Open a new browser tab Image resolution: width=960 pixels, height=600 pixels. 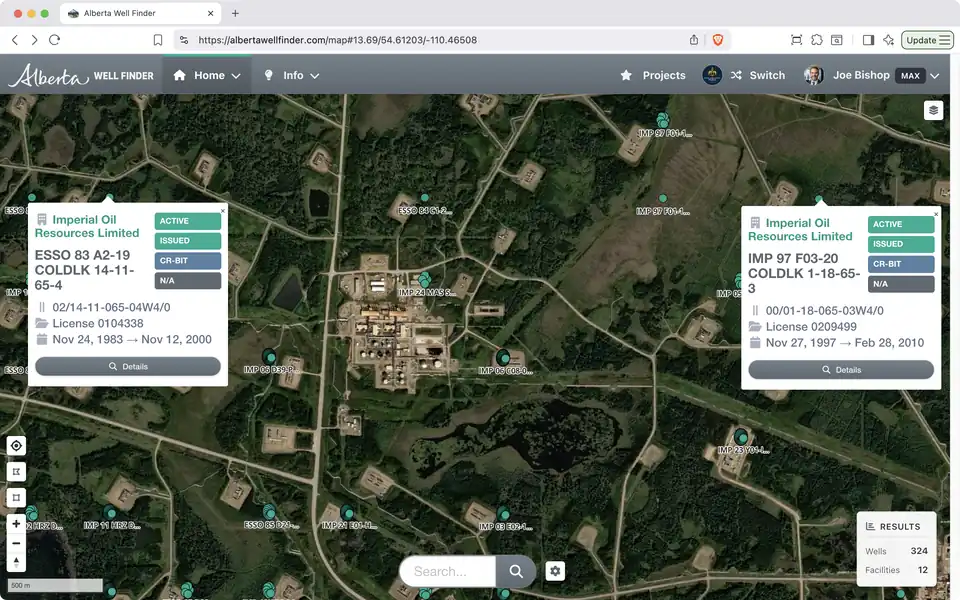tap(235, 13)
